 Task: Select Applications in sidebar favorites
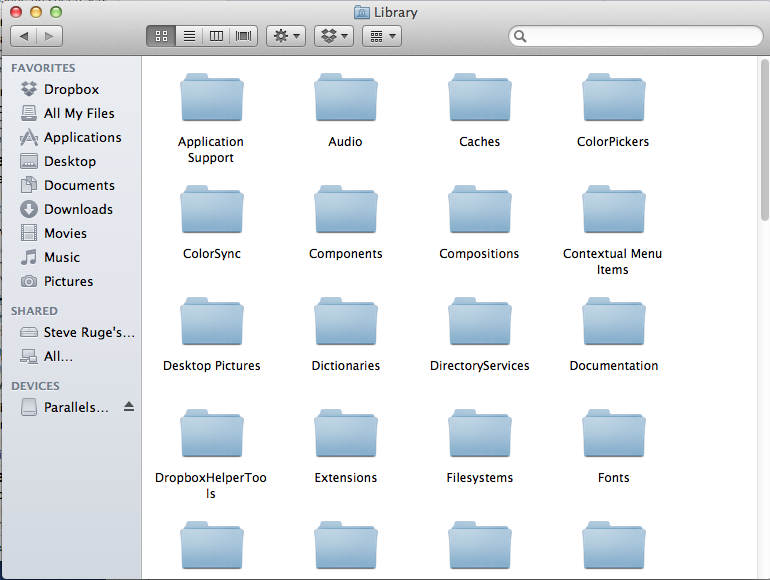[x=81, y=137]
